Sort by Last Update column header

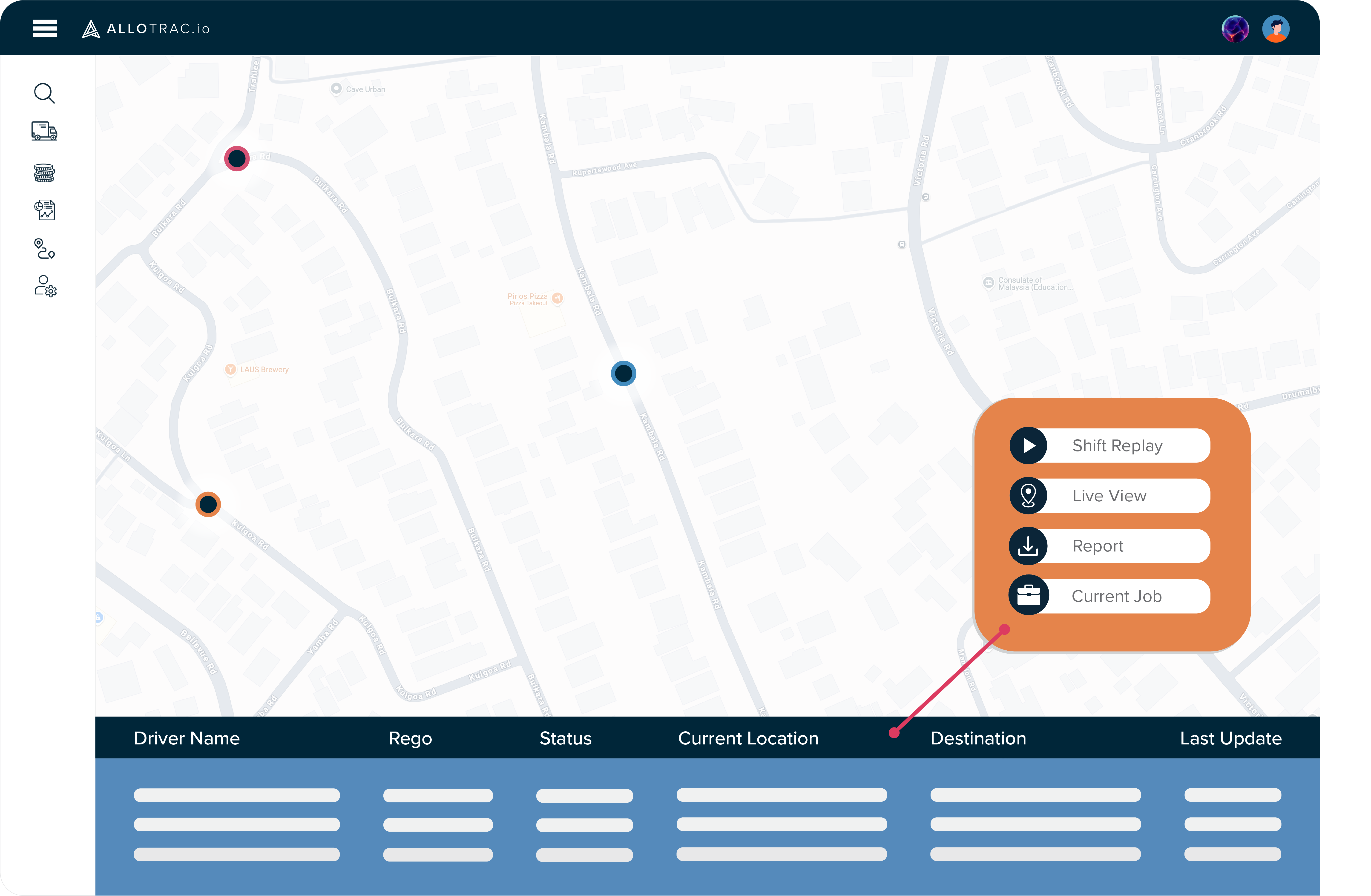(1231, 739)
